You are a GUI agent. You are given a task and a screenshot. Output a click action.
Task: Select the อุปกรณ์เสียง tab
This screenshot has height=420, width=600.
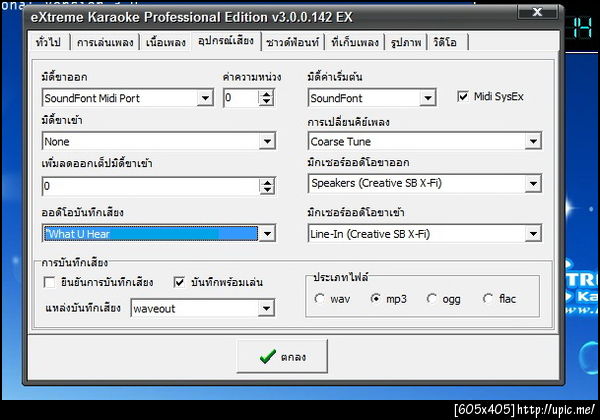(226, 41)
